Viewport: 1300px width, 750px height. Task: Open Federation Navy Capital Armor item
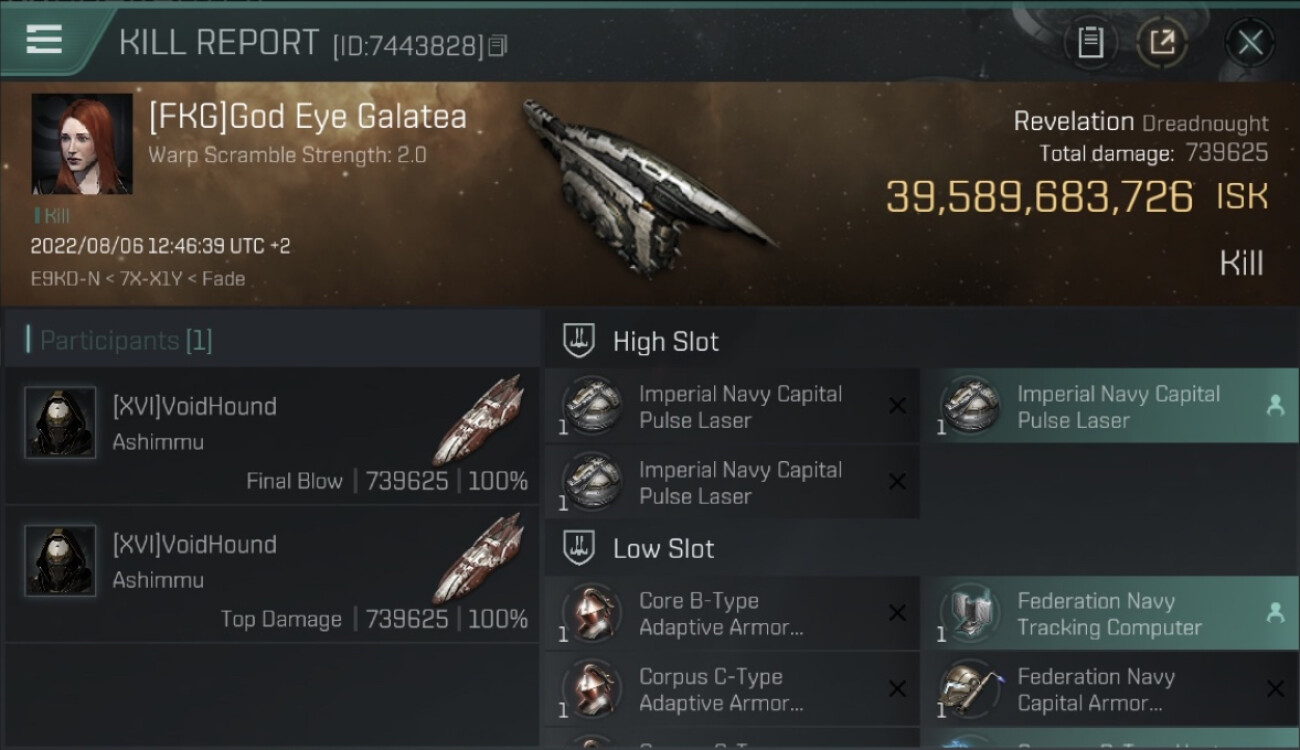(x=1110, y=690)
